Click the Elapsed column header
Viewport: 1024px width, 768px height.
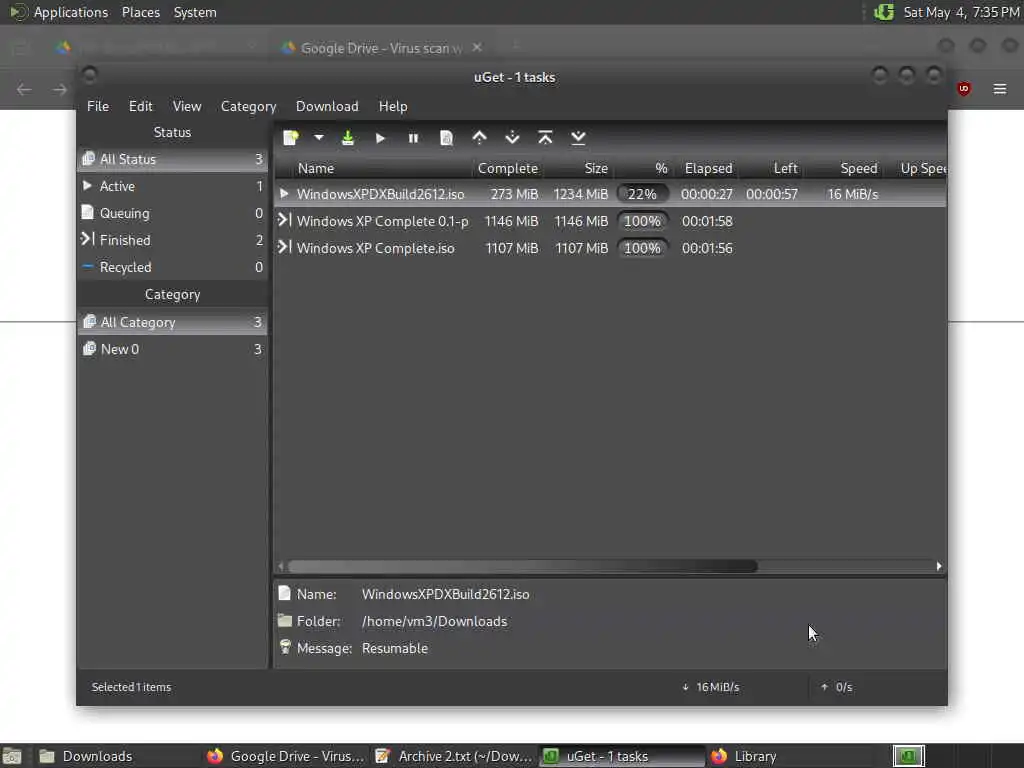708,168
